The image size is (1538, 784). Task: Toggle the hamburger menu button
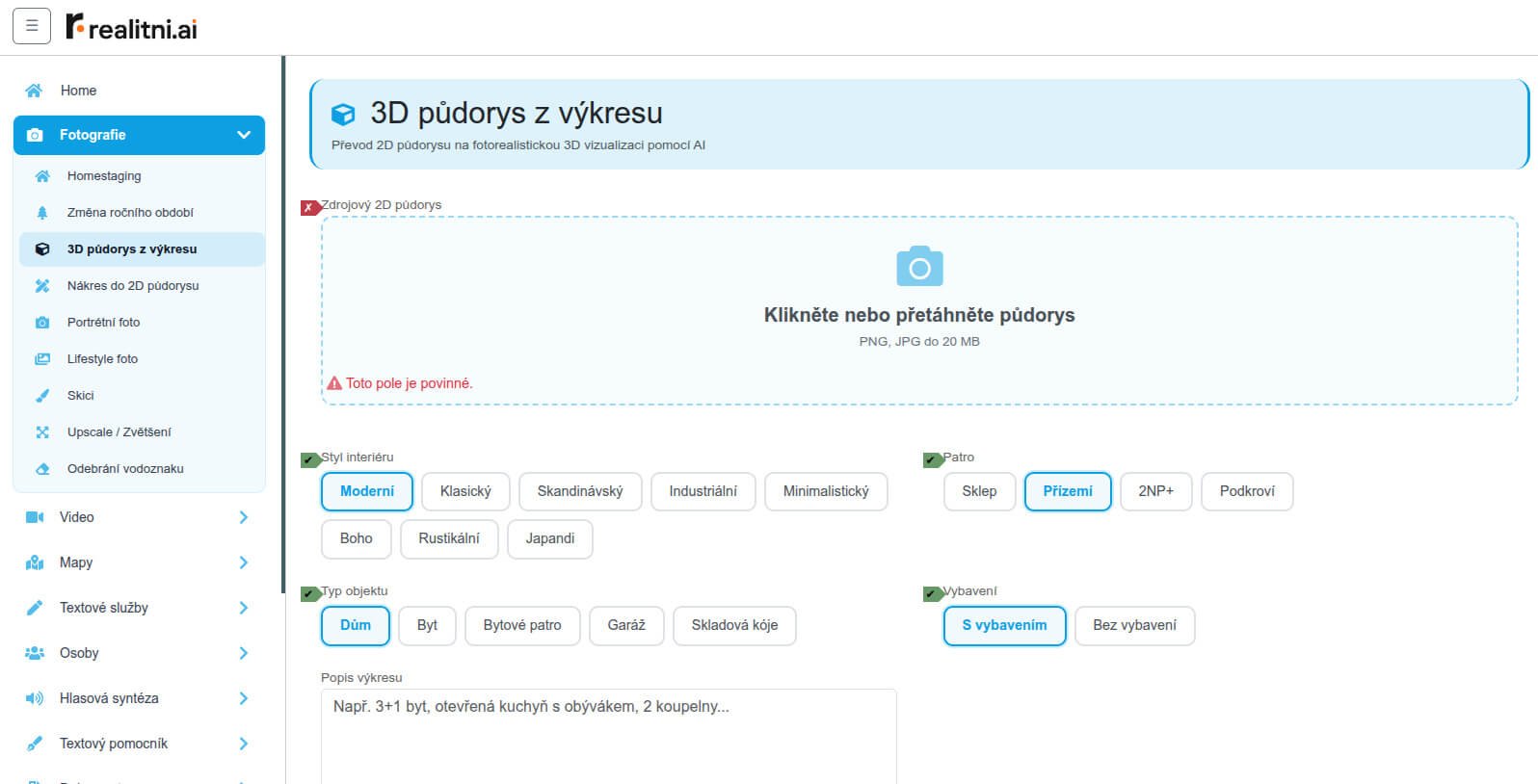(x=32, y=26)
